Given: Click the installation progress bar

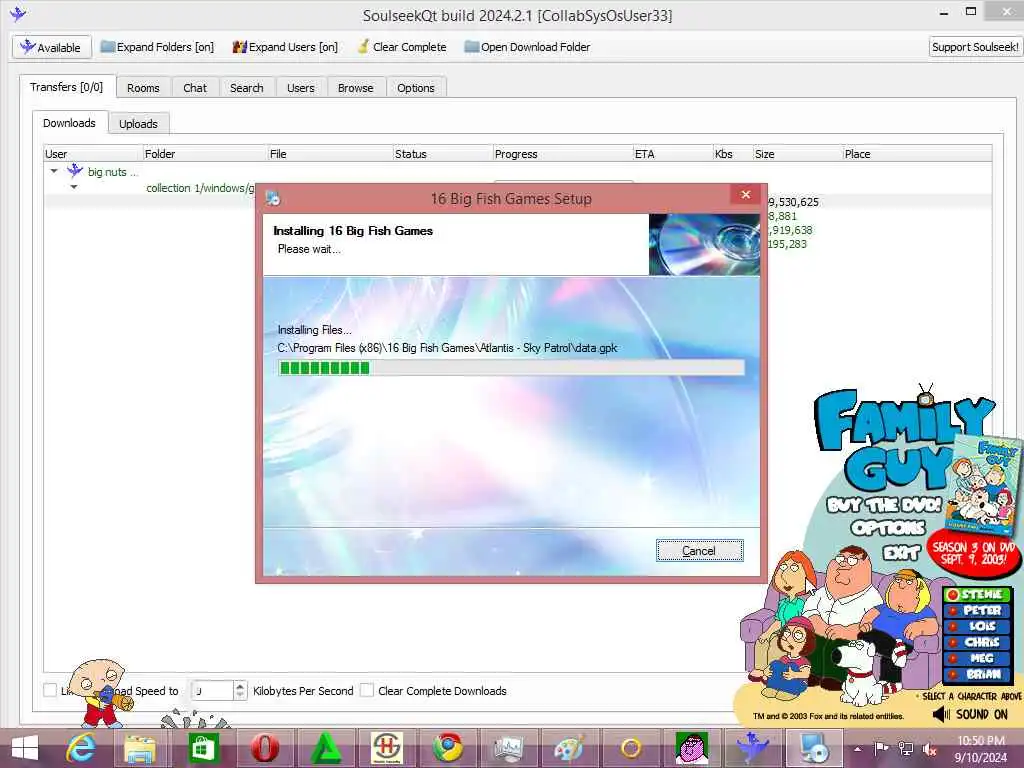Looking at the screenshot, I should [511, 368].
